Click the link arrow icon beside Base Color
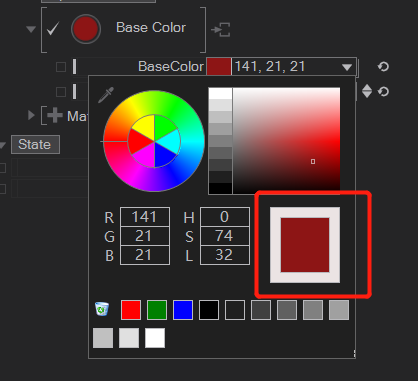418x381 pixels. [221, 30]
